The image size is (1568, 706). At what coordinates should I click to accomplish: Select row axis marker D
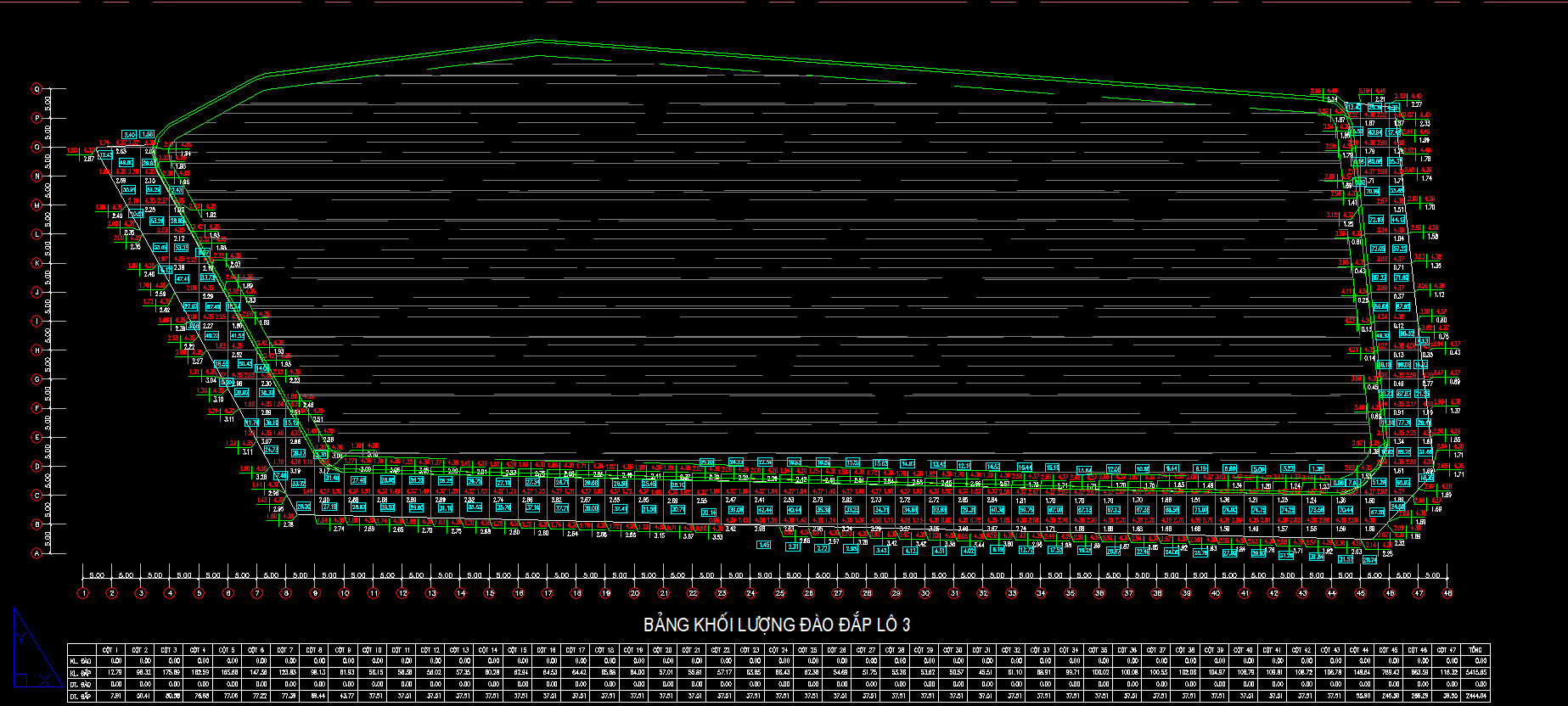[37, 467]
